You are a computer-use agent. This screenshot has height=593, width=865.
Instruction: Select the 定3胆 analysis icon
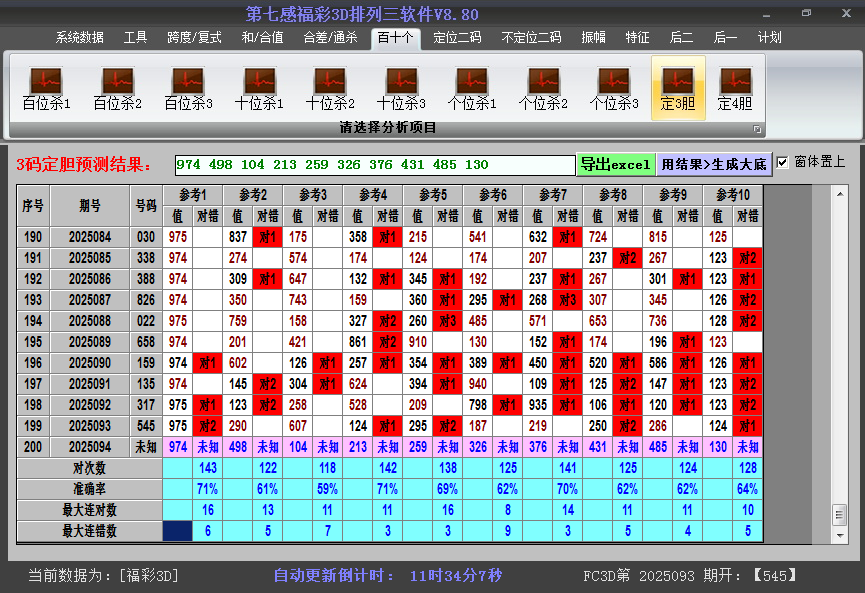tap(678, 88)
